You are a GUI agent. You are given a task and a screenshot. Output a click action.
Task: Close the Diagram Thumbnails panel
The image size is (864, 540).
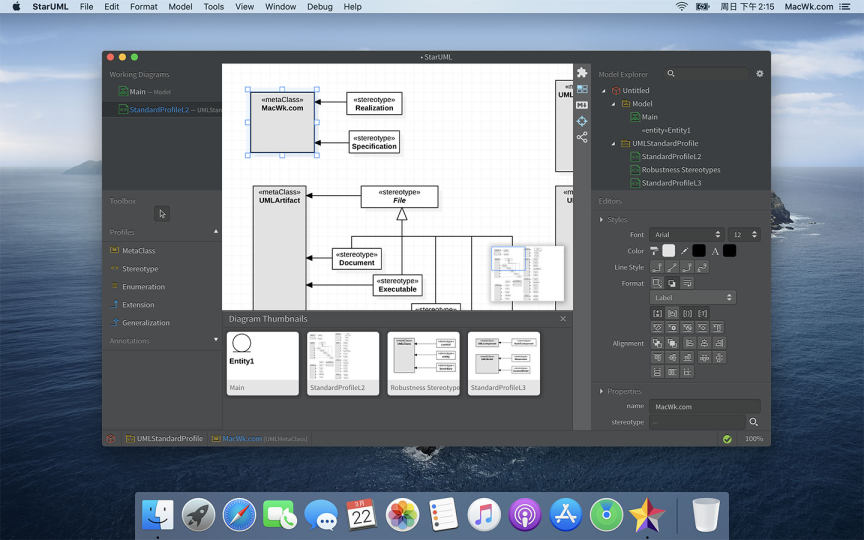click(562, 319)
